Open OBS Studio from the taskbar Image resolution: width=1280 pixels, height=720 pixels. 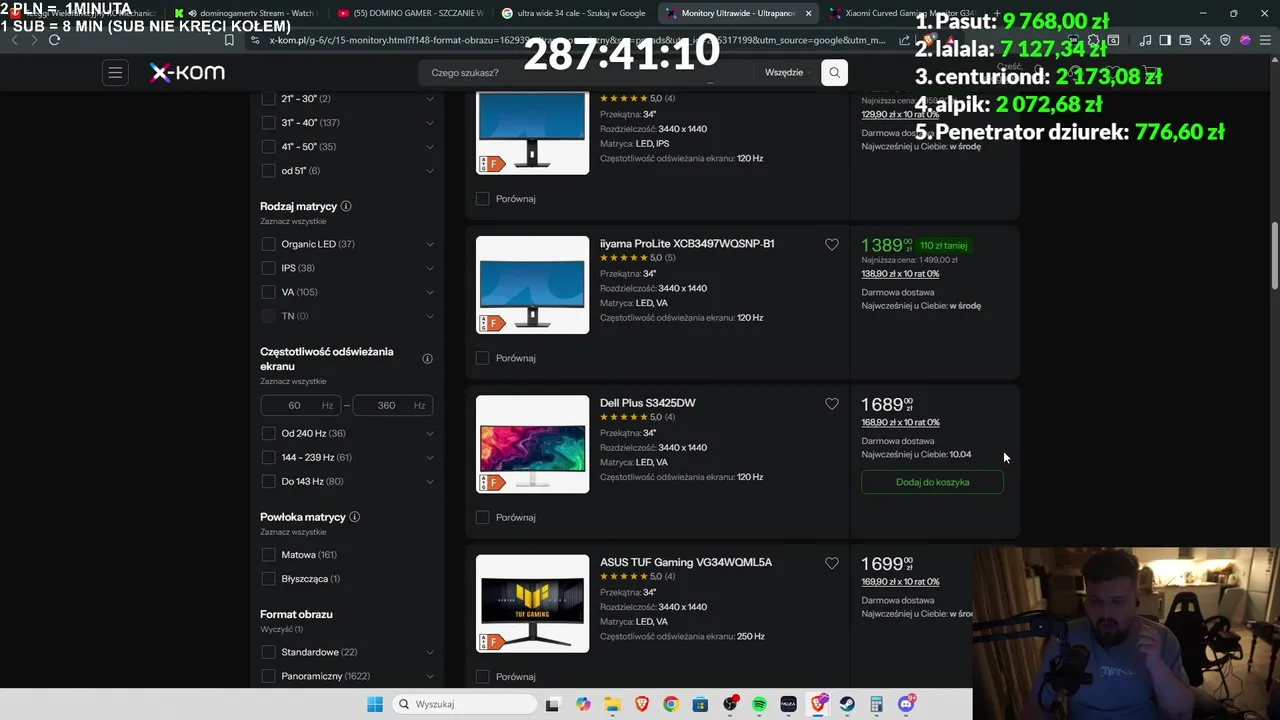(x=730, y=704)
